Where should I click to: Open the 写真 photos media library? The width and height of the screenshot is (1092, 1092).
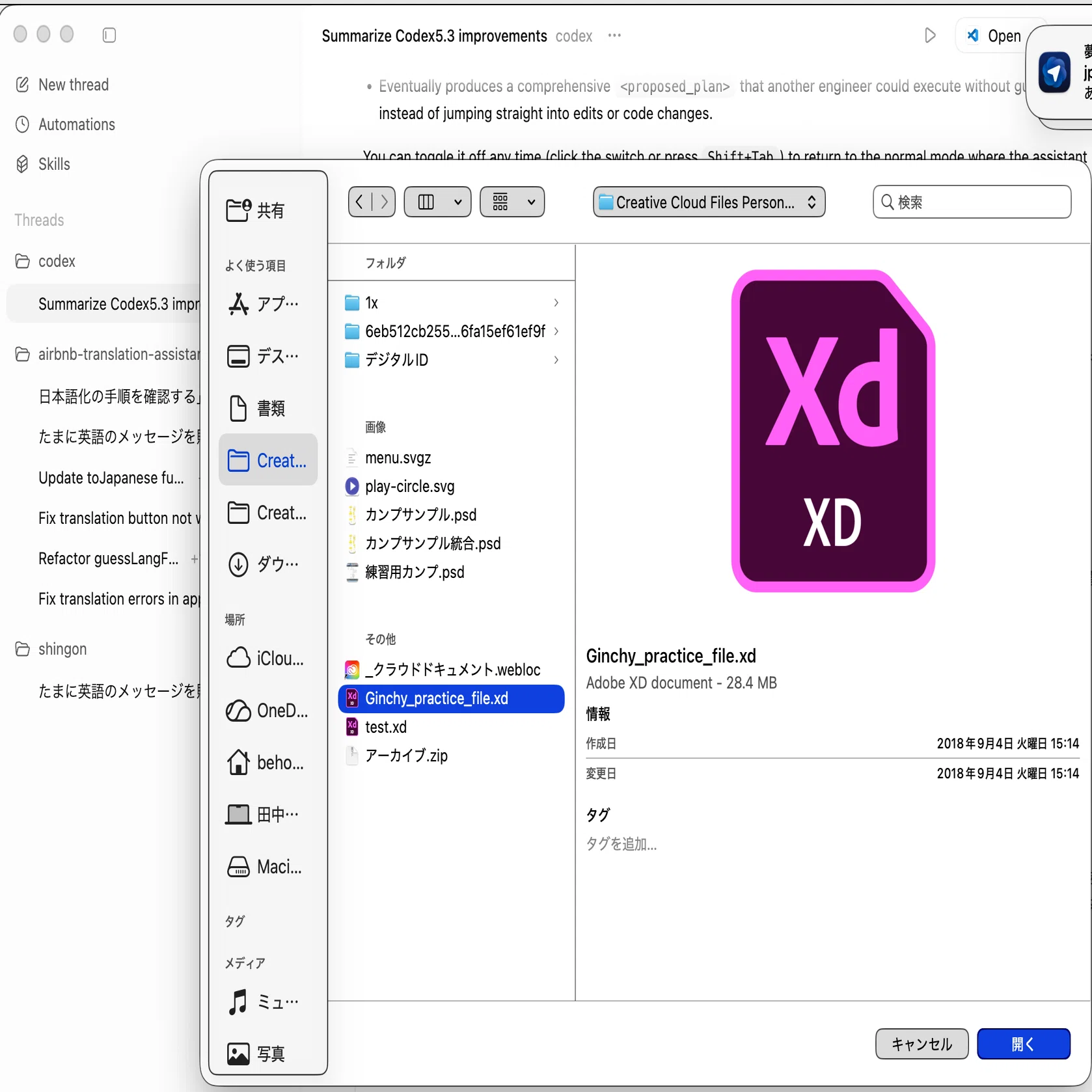(x=268, y=1054)
